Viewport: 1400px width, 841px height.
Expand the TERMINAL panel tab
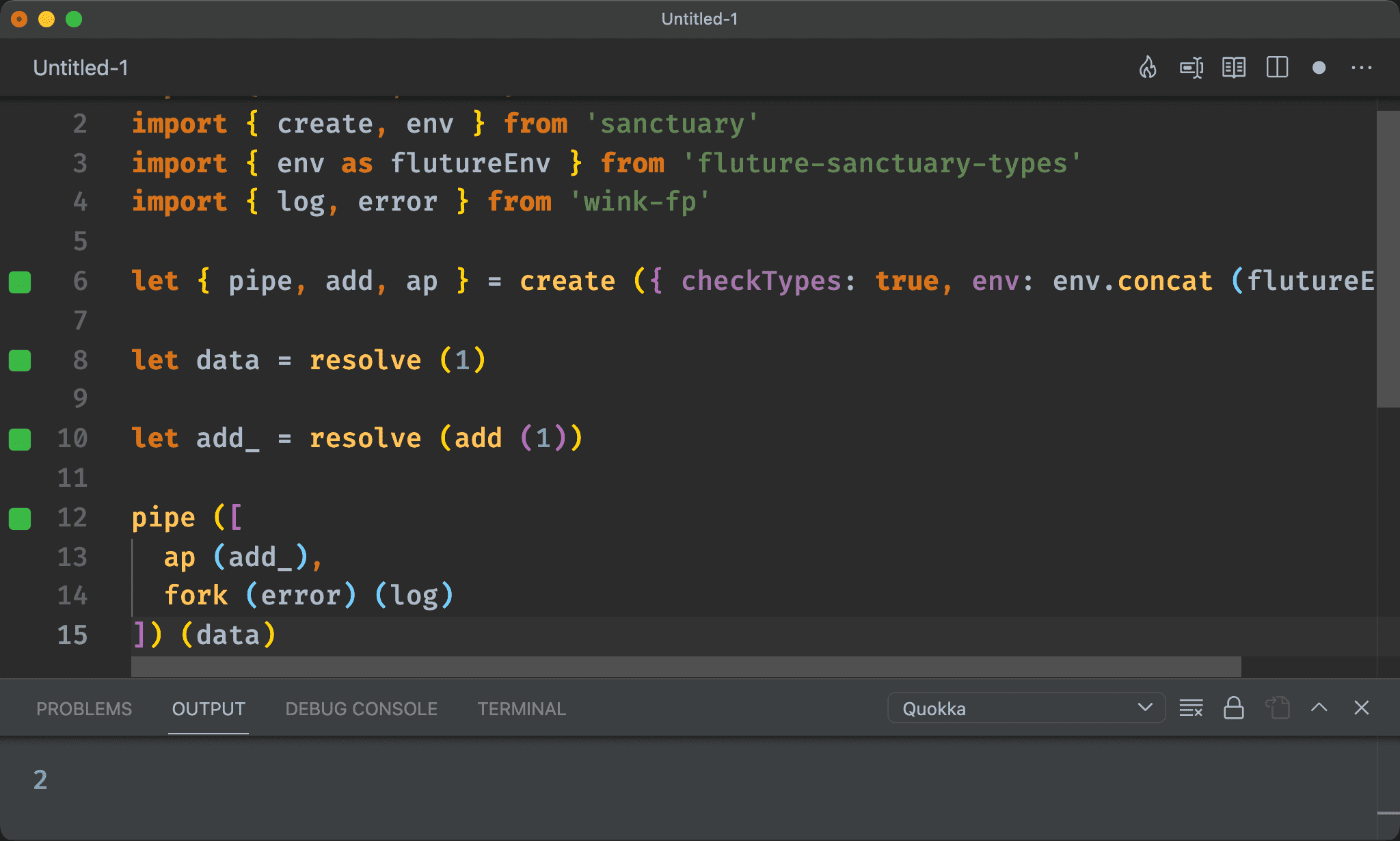point(520,709)
